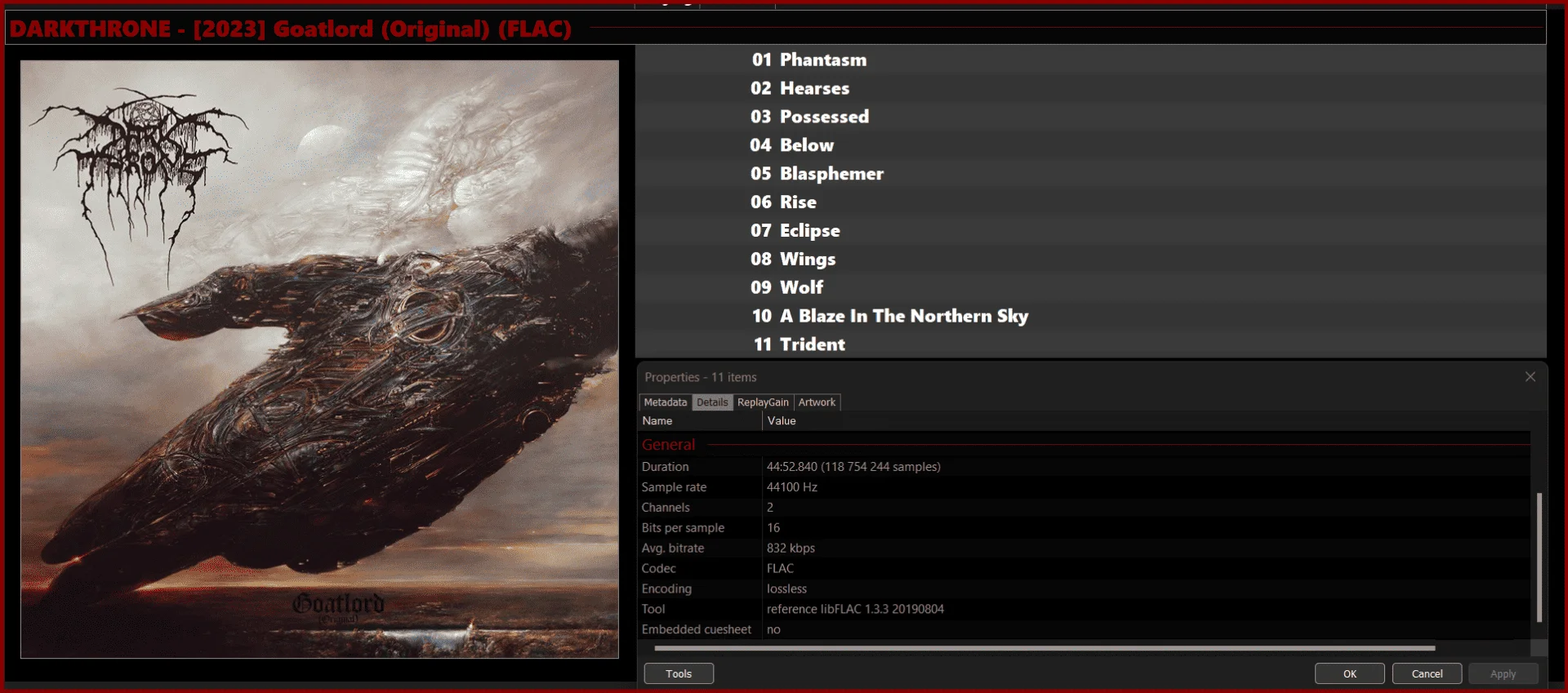Confirm with the OK button
This screenshot has height=693, width=1568.
[x=1350, y=673]
